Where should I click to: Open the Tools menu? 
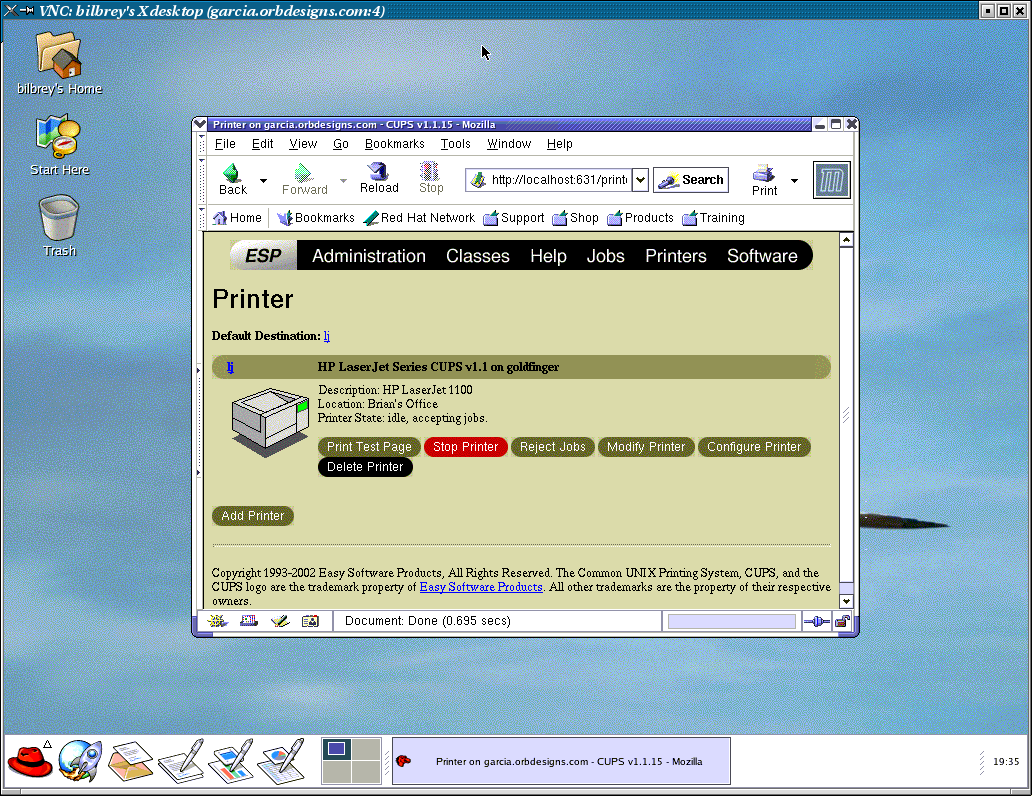(455, 144)
